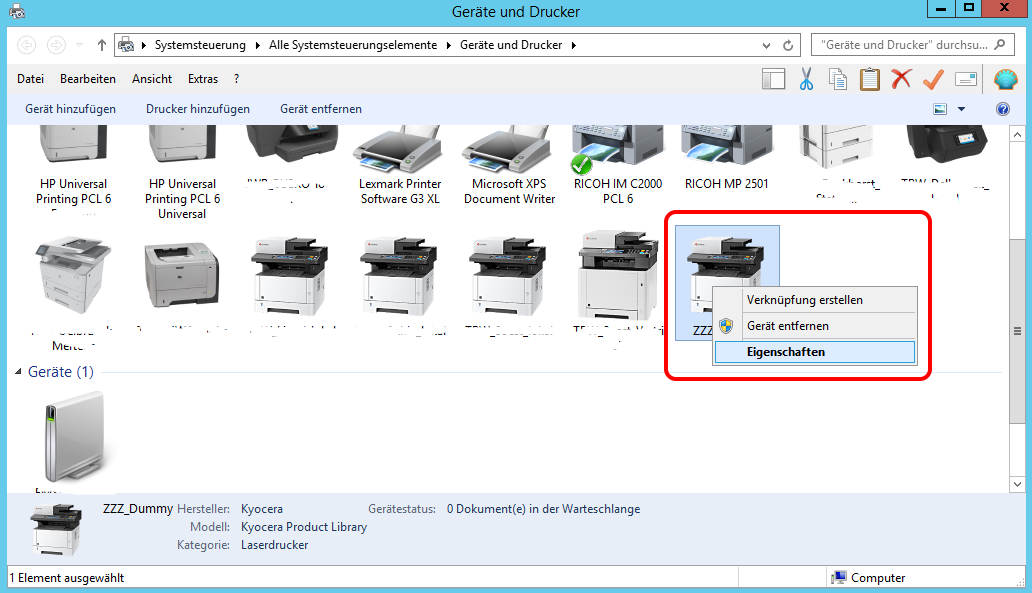Open the ? help menu
1032x593 pixels.
coord(236,79)
